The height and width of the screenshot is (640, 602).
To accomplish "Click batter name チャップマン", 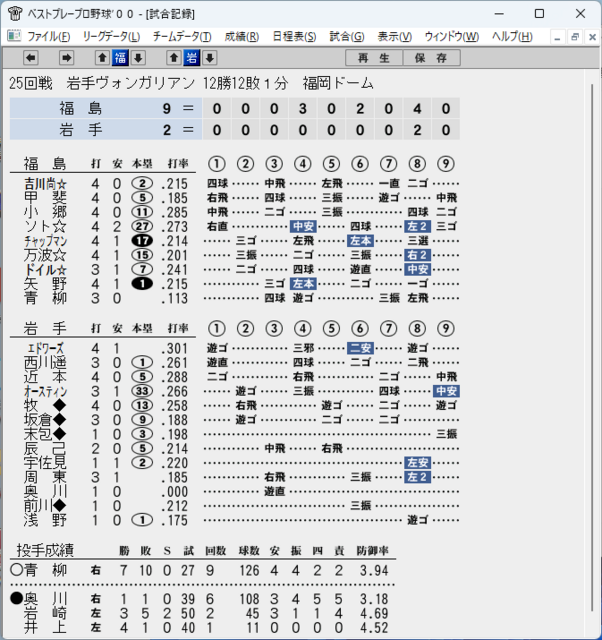I will click(x=45, y=241).
